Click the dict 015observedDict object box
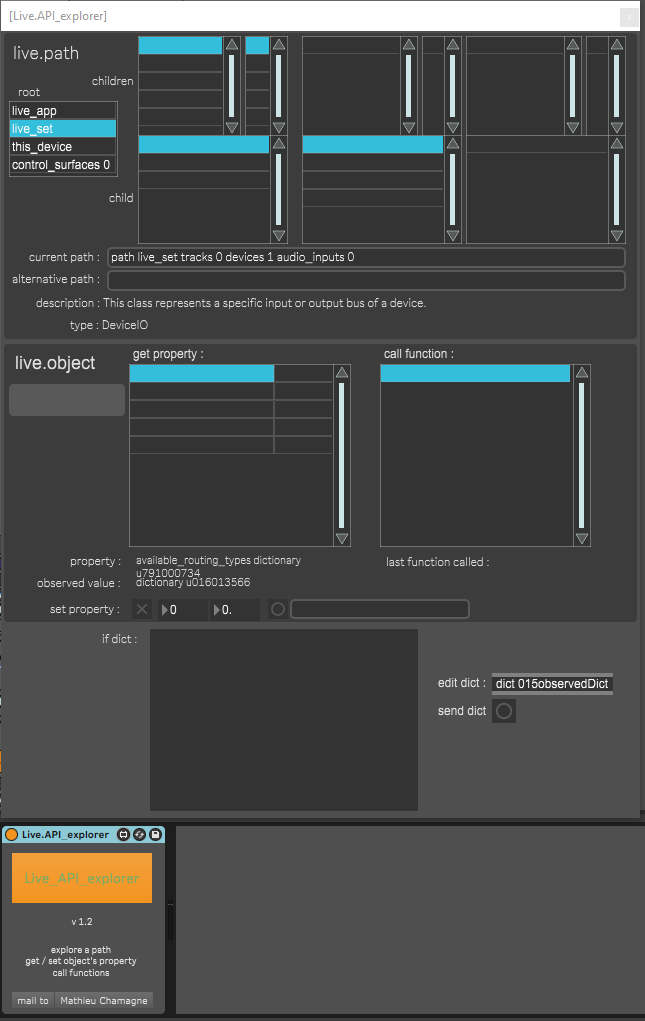 [x=552, y=684]
